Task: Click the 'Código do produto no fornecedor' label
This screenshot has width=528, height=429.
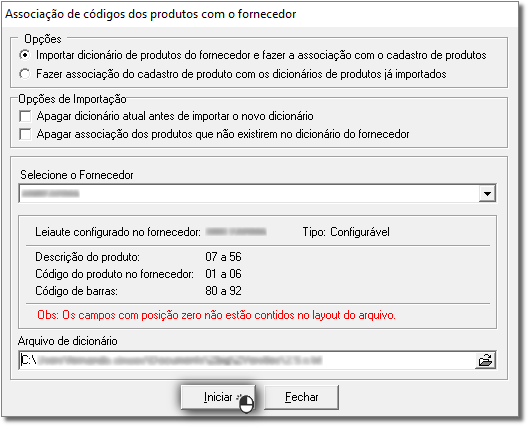Action: (114, 274)
